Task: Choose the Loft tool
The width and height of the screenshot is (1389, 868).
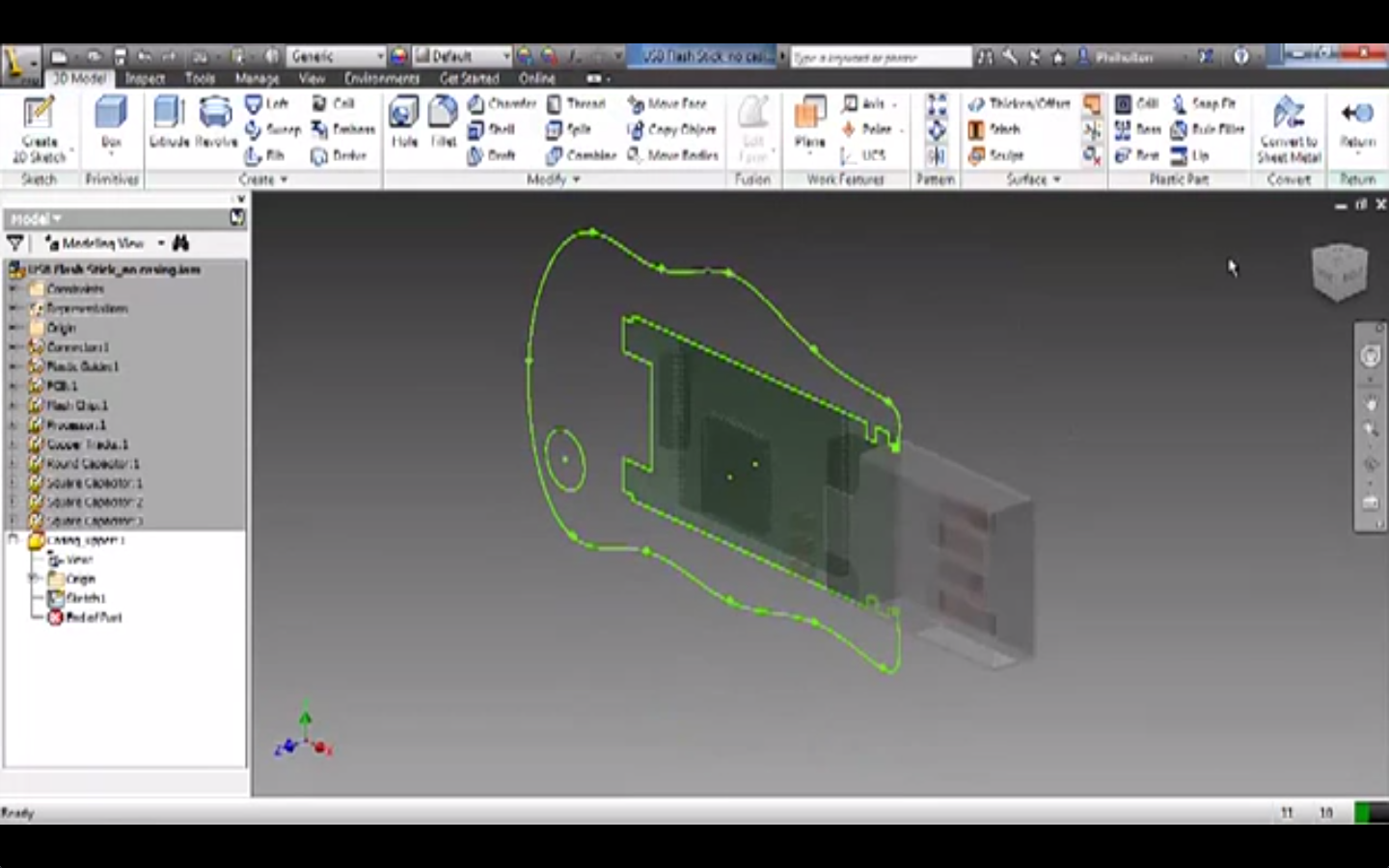Action: (x=267, y=103)
